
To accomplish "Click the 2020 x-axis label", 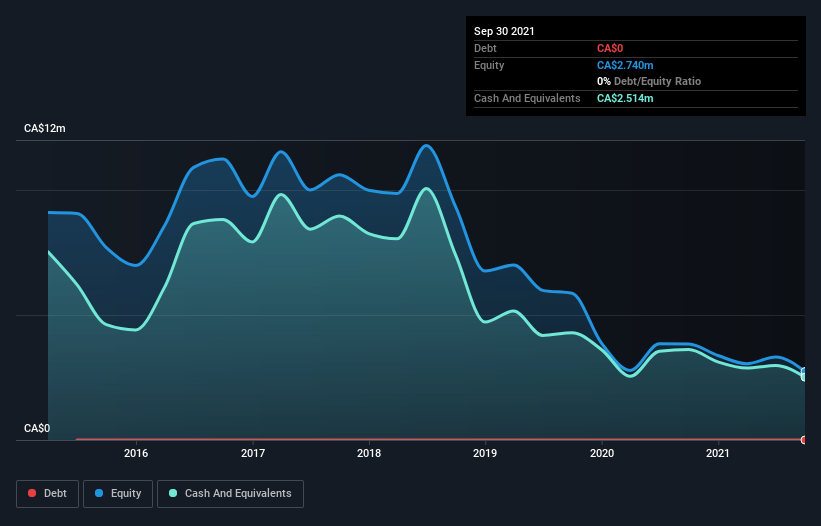I will [602, 453].
